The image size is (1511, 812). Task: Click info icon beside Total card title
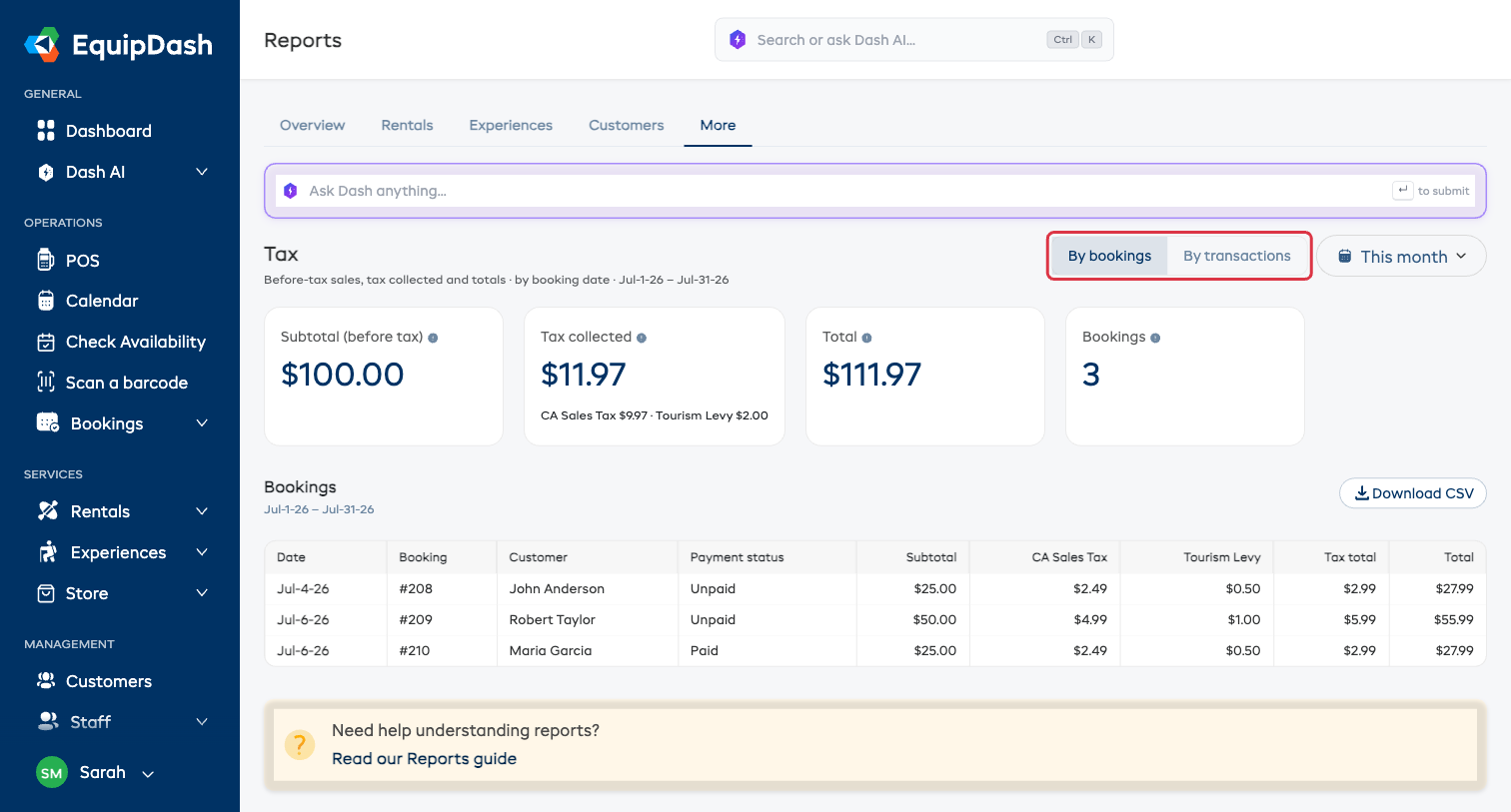(x=866, y=338)
